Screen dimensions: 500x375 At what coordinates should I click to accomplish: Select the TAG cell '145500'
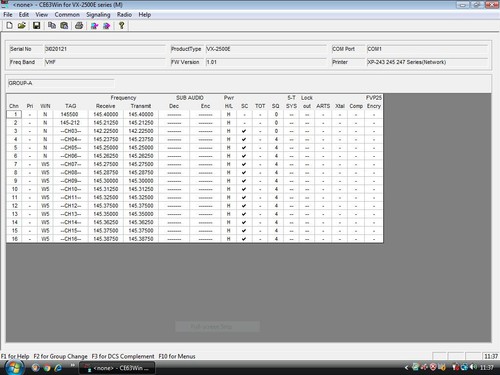(71, 114)
